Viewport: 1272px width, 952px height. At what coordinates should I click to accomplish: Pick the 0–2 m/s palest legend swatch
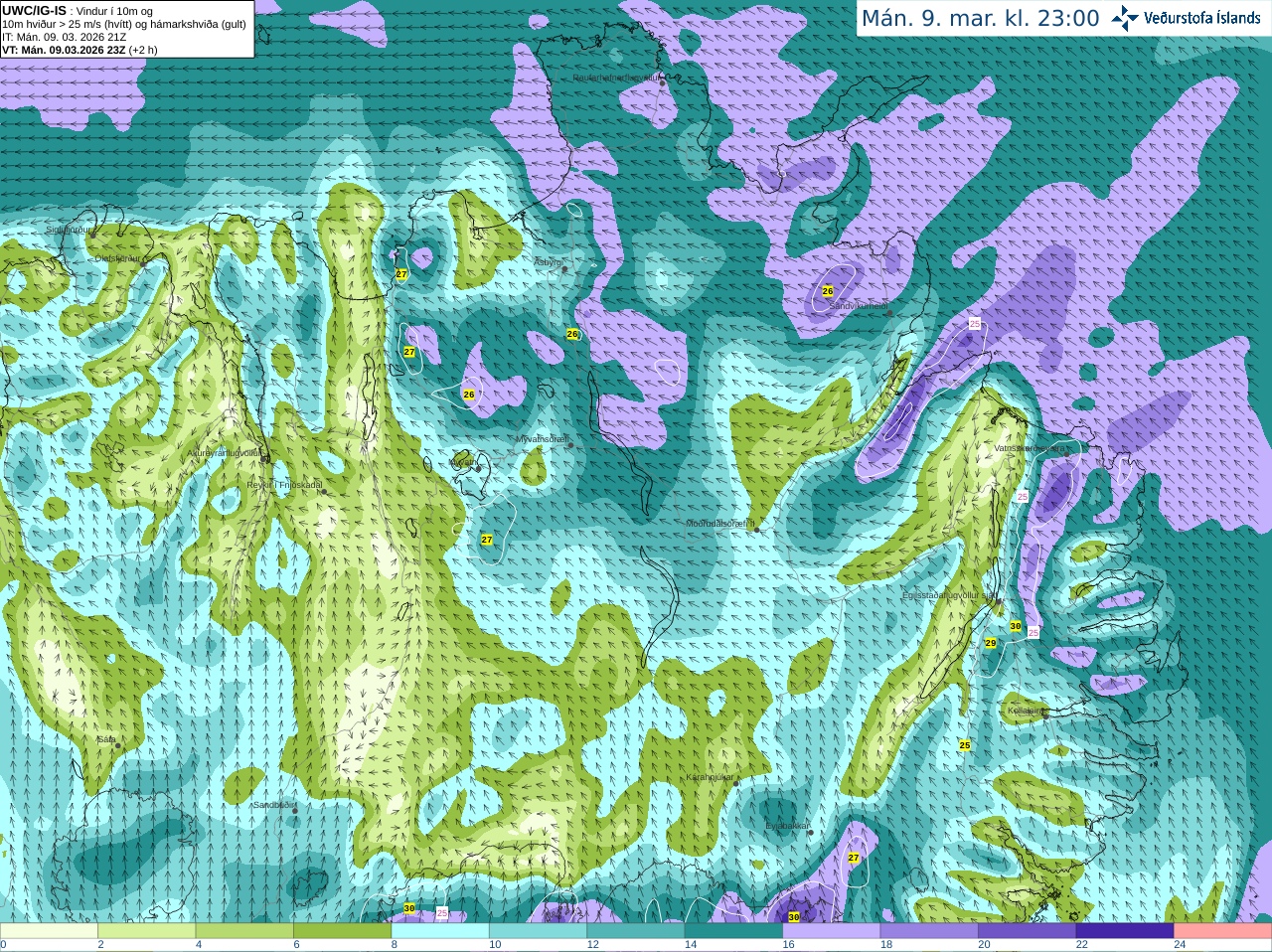pos(50,931)
